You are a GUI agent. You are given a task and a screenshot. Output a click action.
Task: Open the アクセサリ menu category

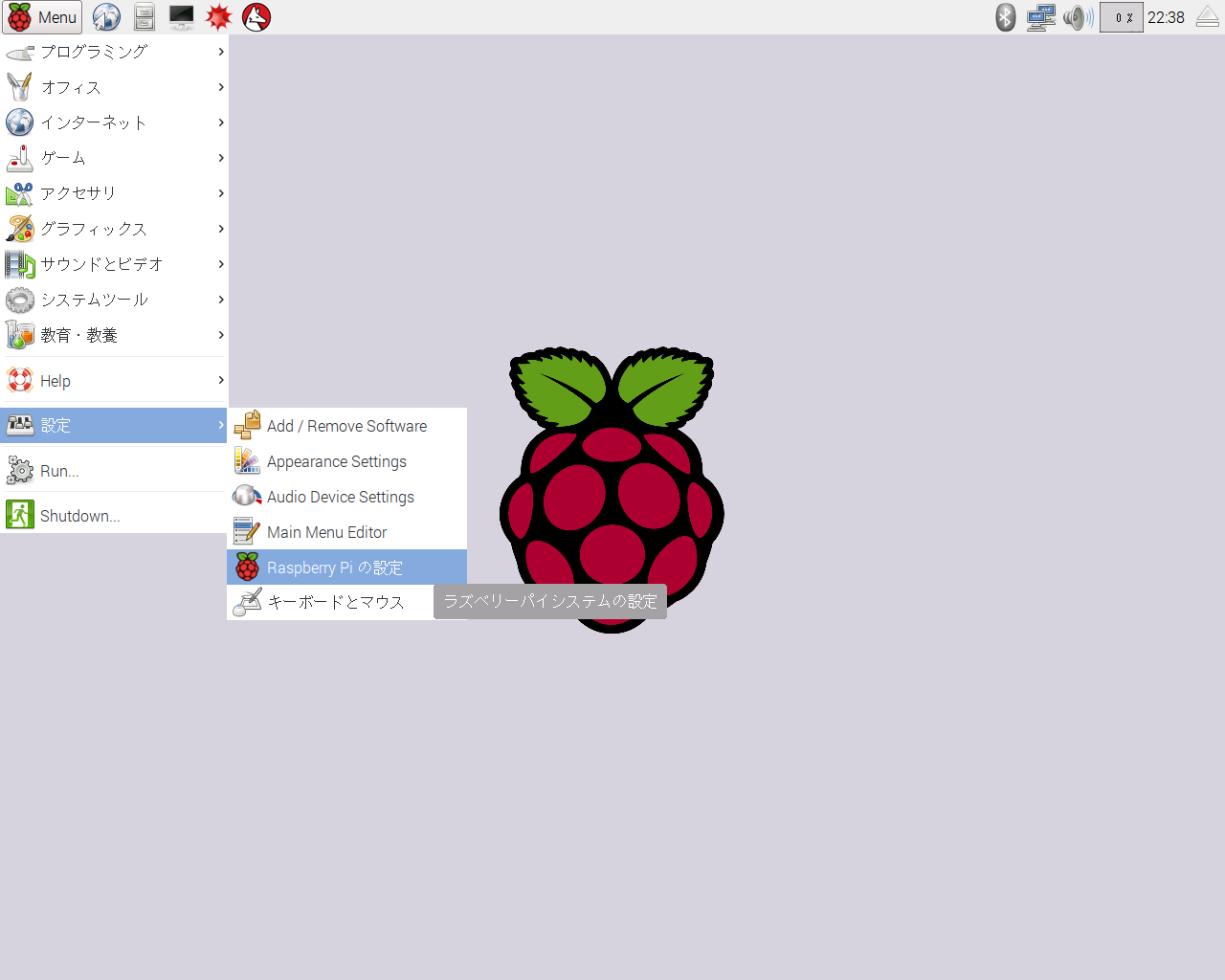point(114,193)
